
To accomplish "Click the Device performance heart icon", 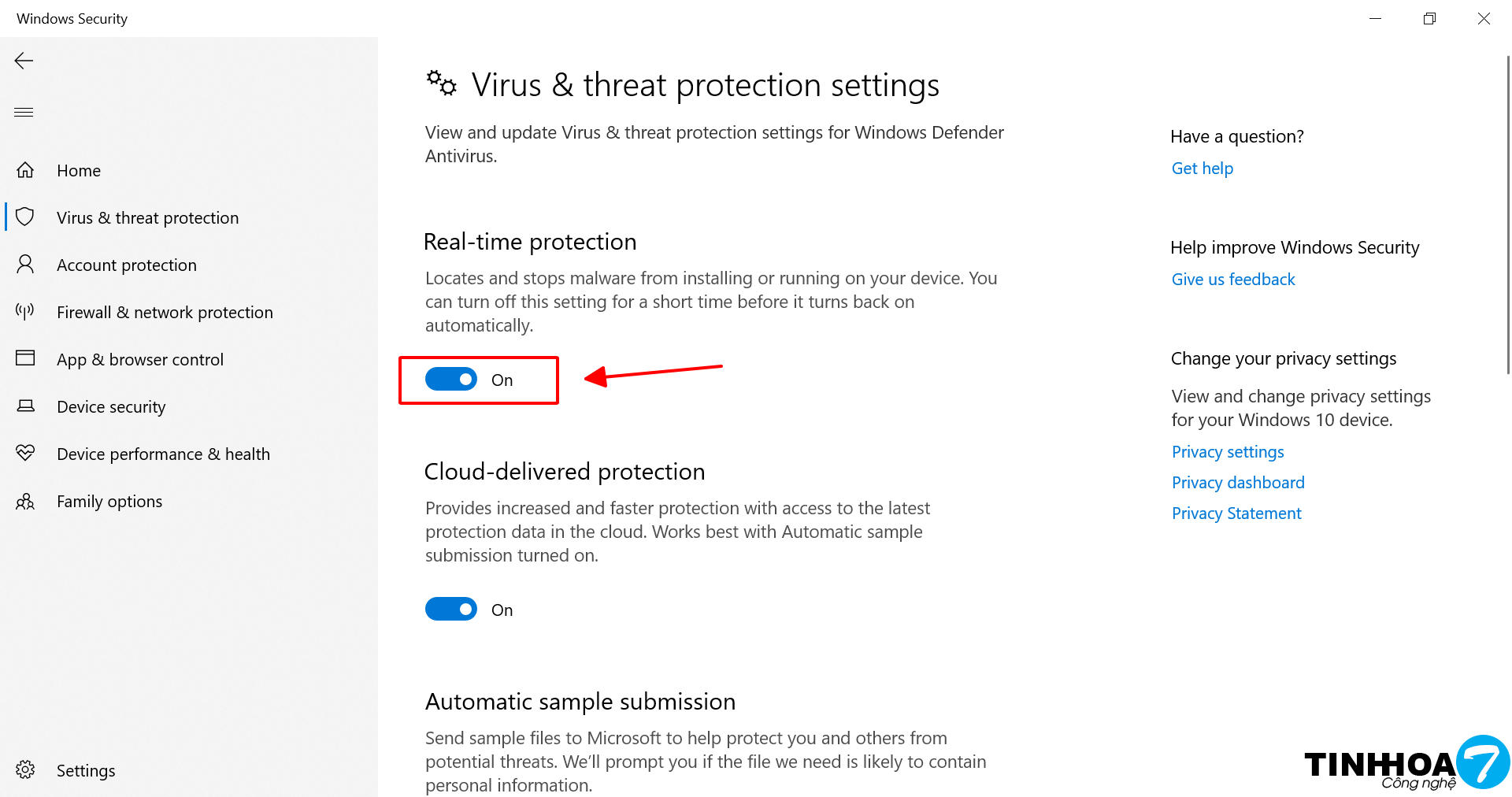I will pos(25,454).
